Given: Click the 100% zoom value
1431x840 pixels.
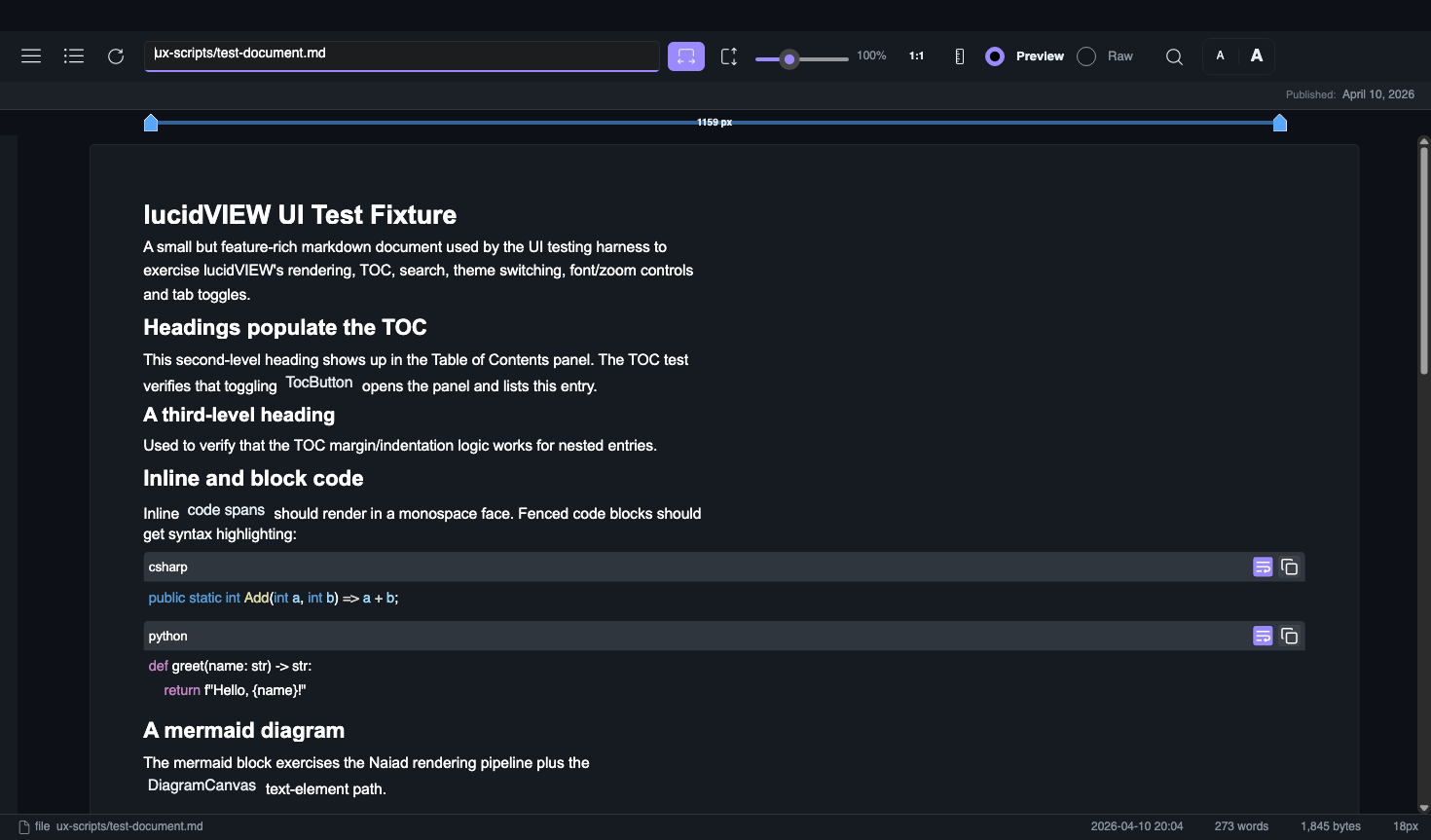Looking at the screenshot, I should (x=871, y=55).
